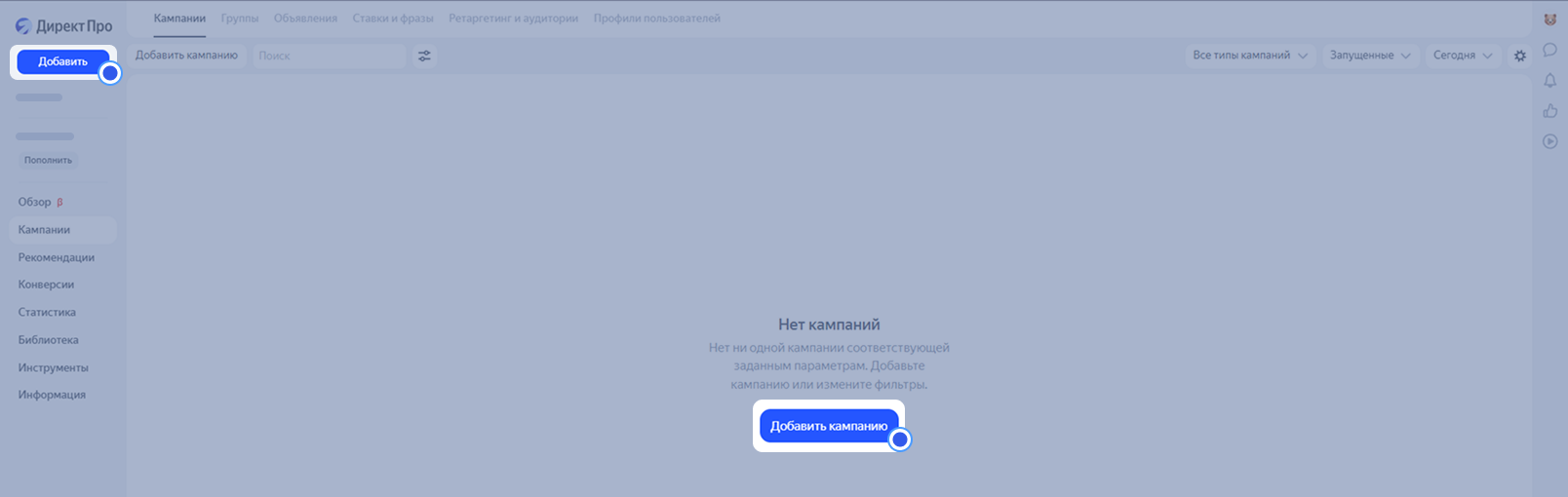
Task: Open filter settings sliders icon
Action: tap(424, 56)
